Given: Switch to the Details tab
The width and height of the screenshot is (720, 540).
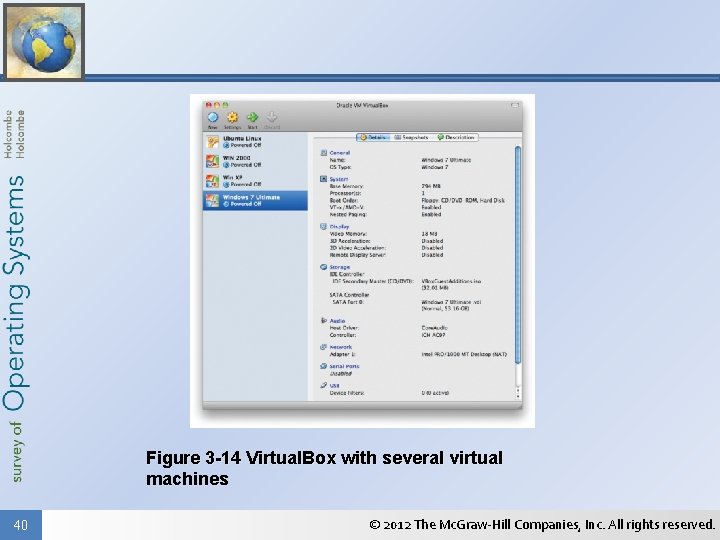Looking at the screenshot, I should coord(373,137).
